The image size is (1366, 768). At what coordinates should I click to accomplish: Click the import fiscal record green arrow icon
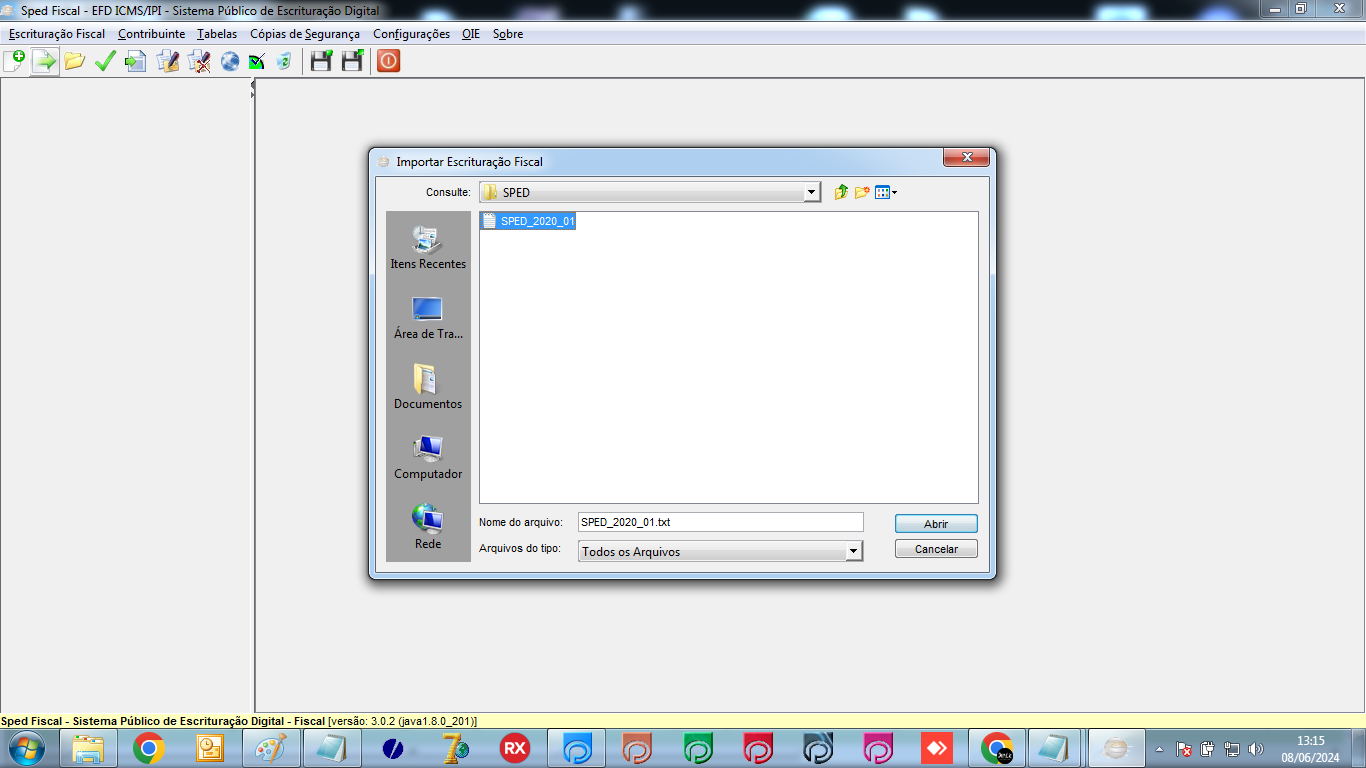click(44, 61)
